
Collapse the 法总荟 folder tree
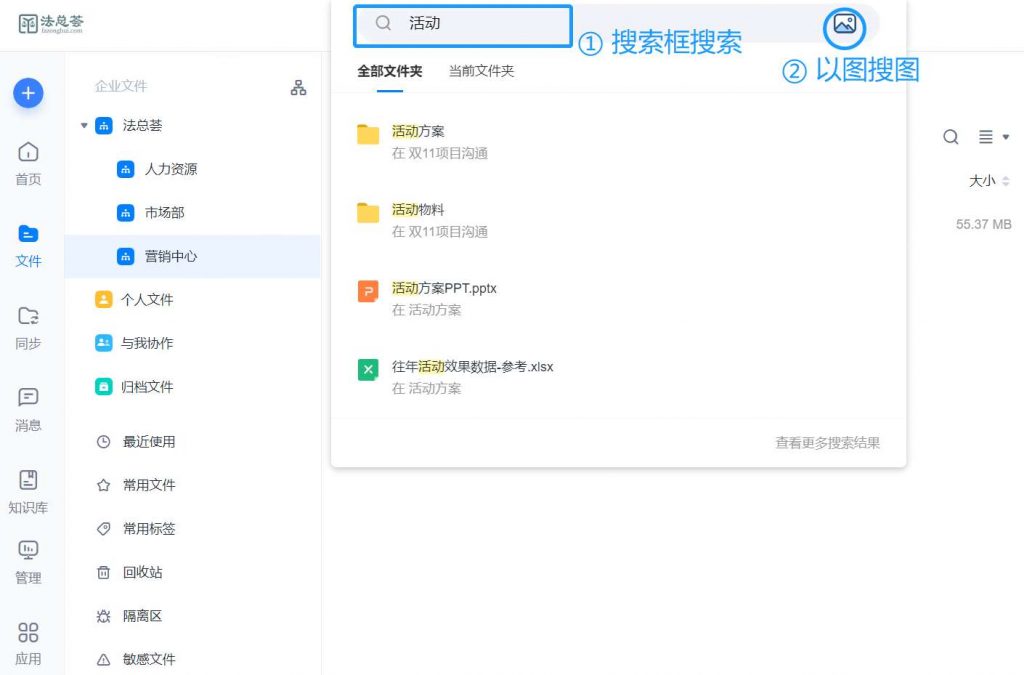pos(84,125)
